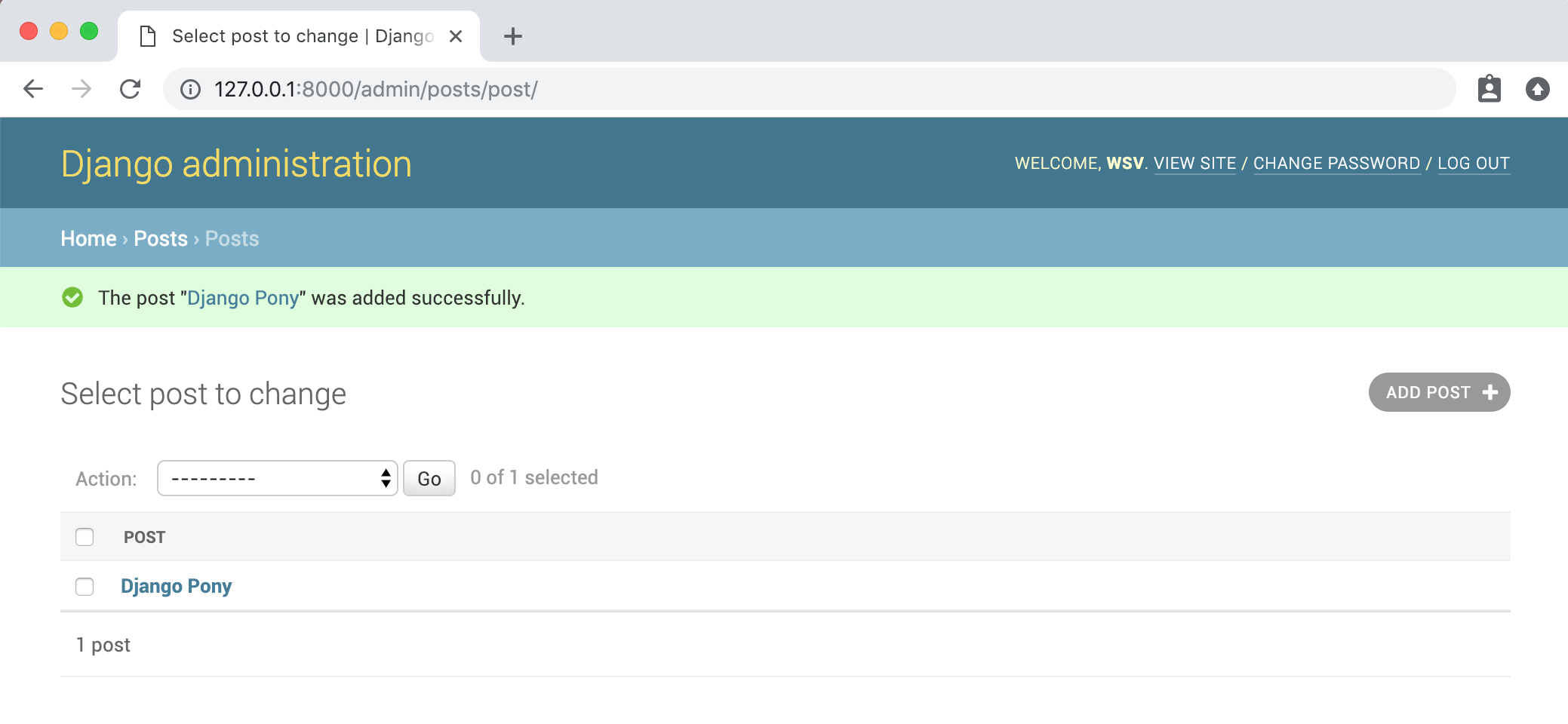Click the macOS green fullscreen button

[x=89, y=31]
